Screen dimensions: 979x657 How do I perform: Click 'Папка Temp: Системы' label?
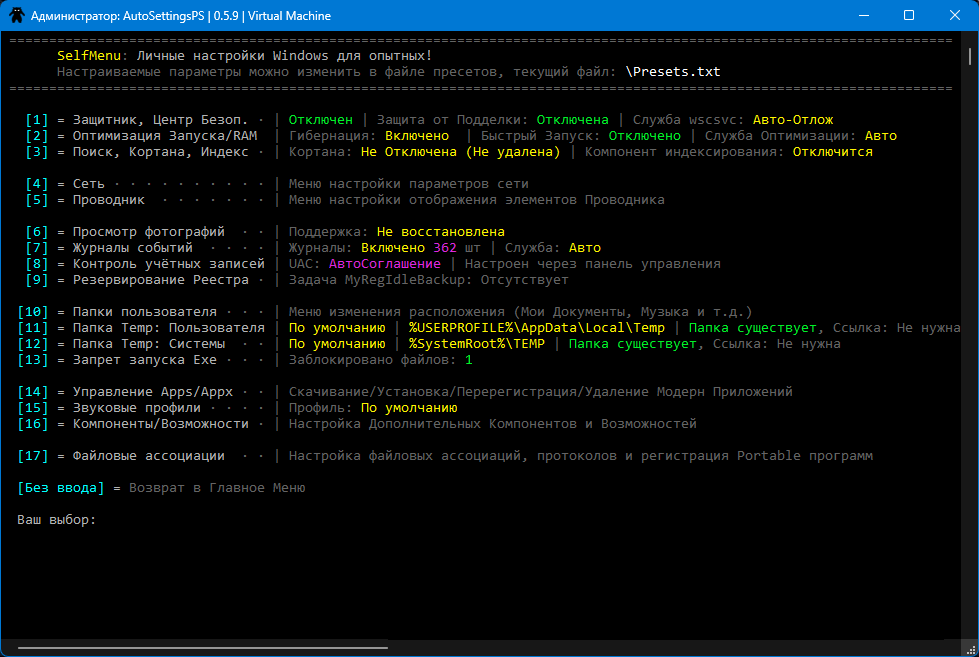pyautogui.click(x=149, y=343)
